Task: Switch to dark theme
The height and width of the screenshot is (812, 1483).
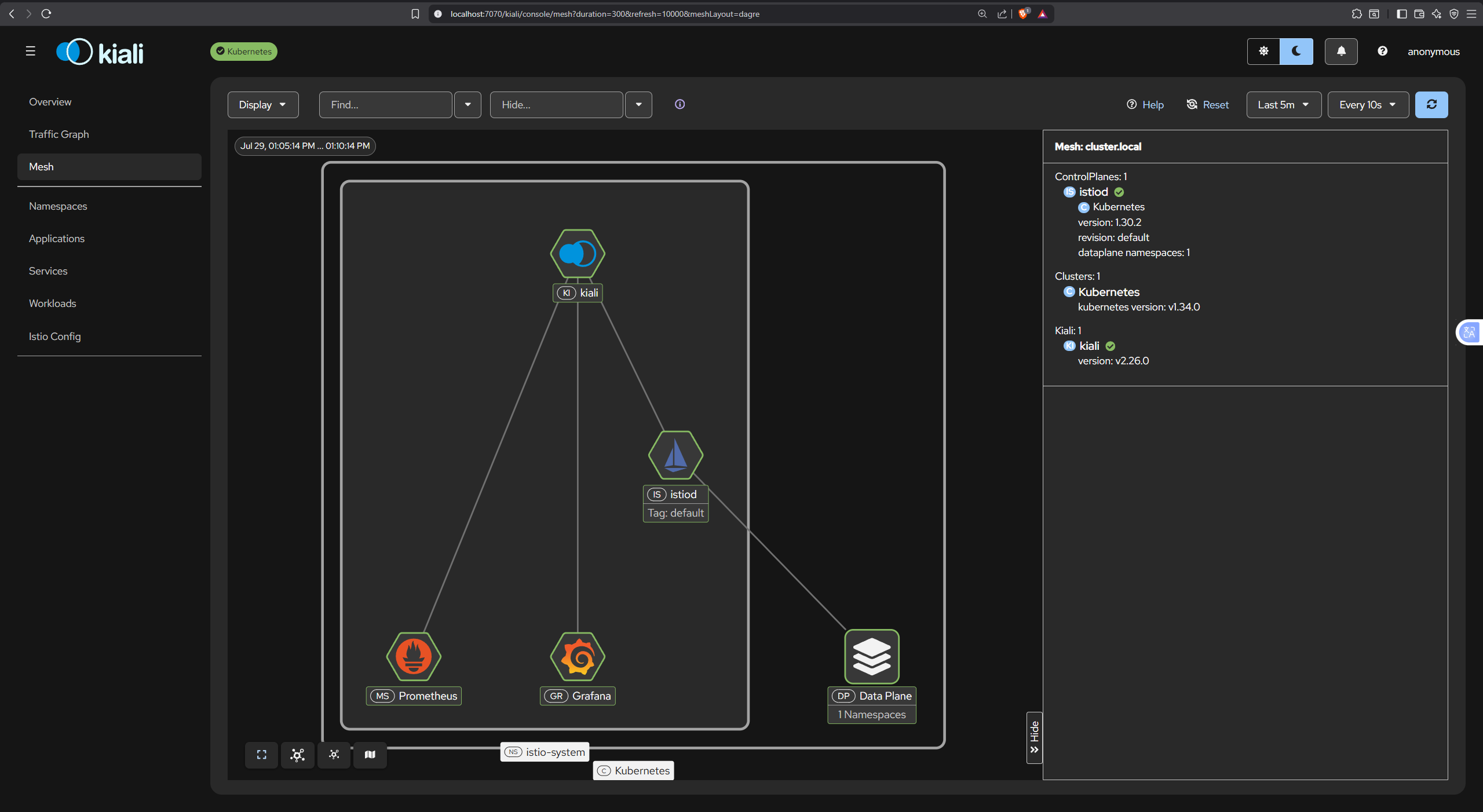Action: (x=1296, y=52)
